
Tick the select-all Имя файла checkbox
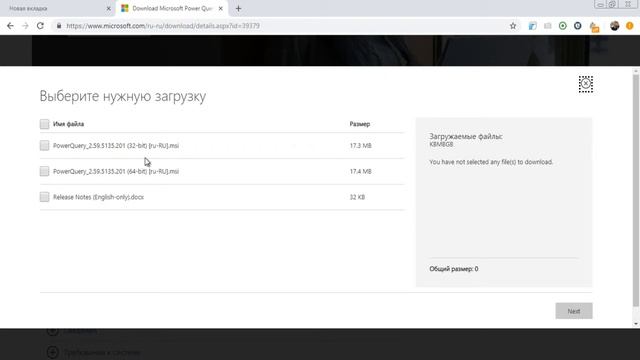[44, 124]
